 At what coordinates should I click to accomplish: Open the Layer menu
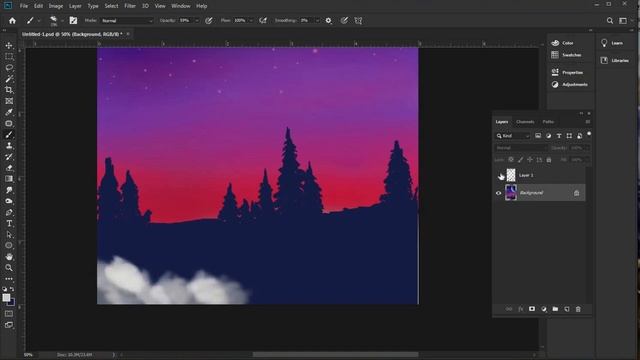click(x=75, y=6)
